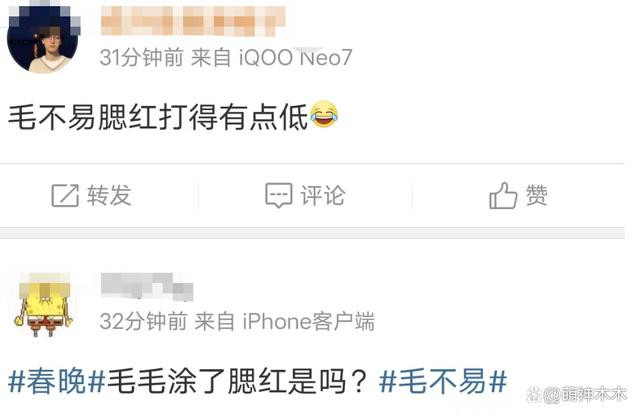Tap the 转发 repost label
This screenshot has width=640, height=417.
tap(109, 195)
